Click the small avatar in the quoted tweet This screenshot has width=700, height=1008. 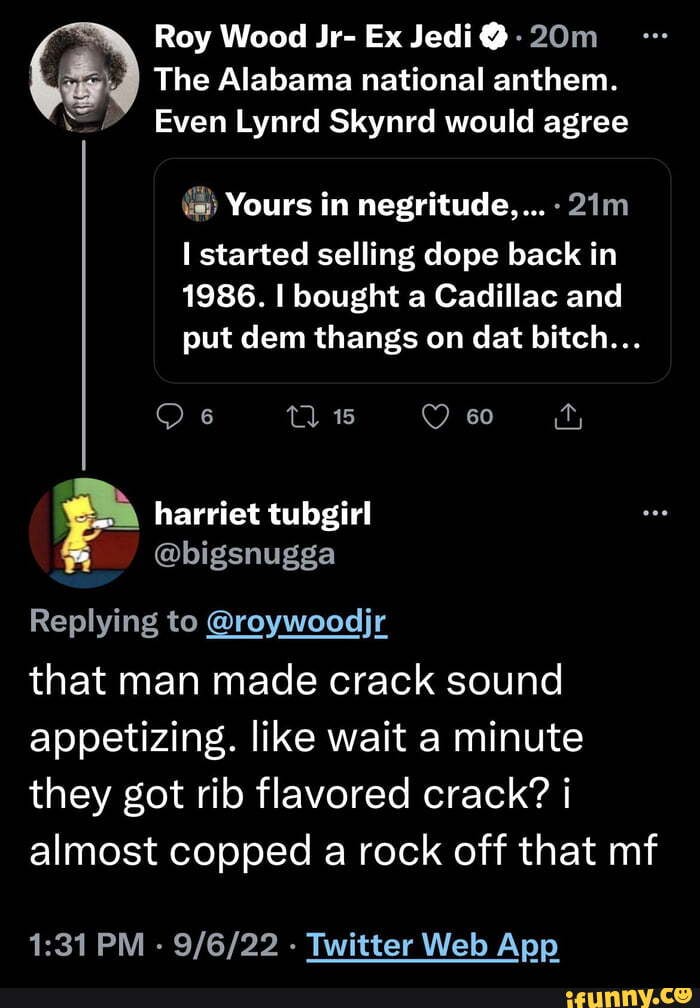[198, 205]
